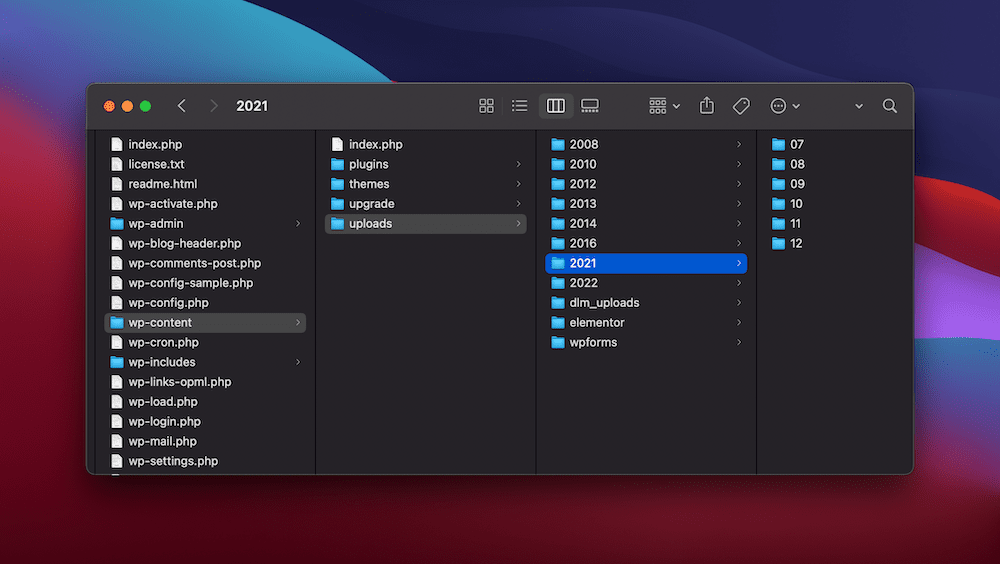Select wp-config-sample.php file

[x=205, y=283]
